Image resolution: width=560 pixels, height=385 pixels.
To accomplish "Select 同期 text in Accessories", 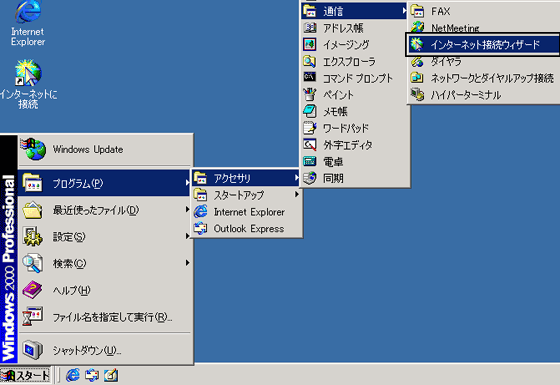I will pyautogui.click(x=333, y=178).
